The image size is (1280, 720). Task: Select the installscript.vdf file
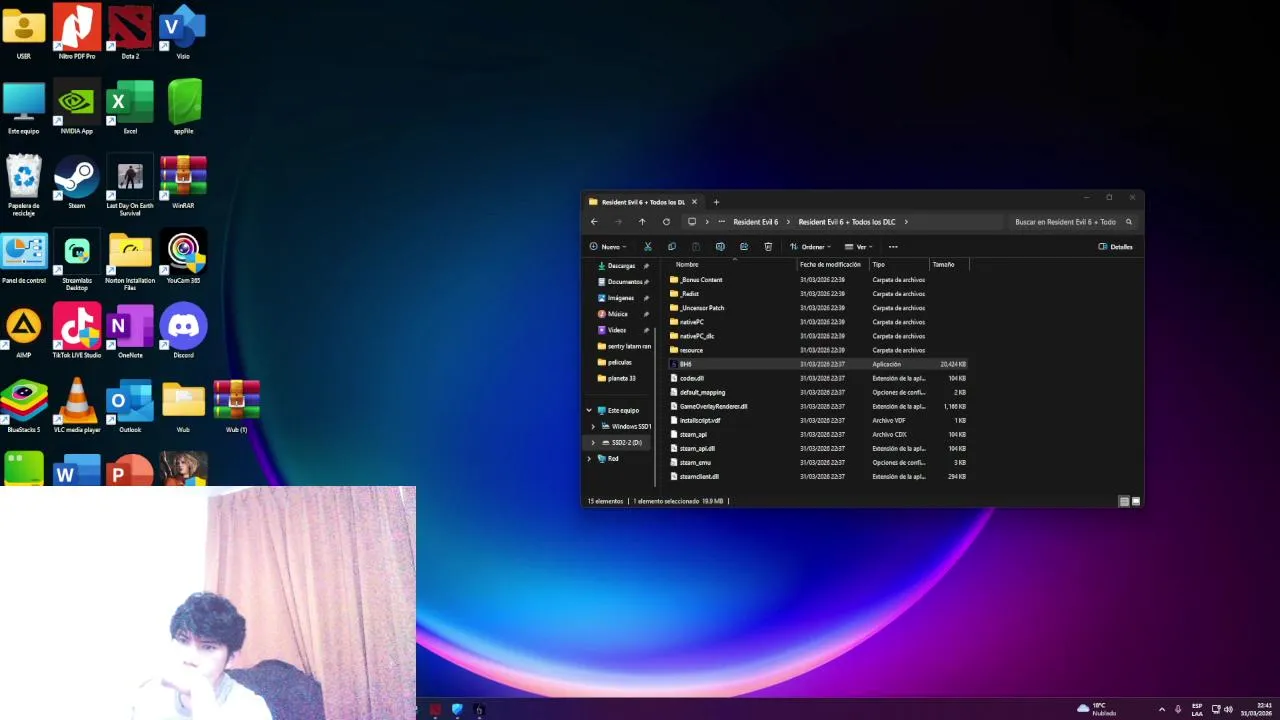700,420
